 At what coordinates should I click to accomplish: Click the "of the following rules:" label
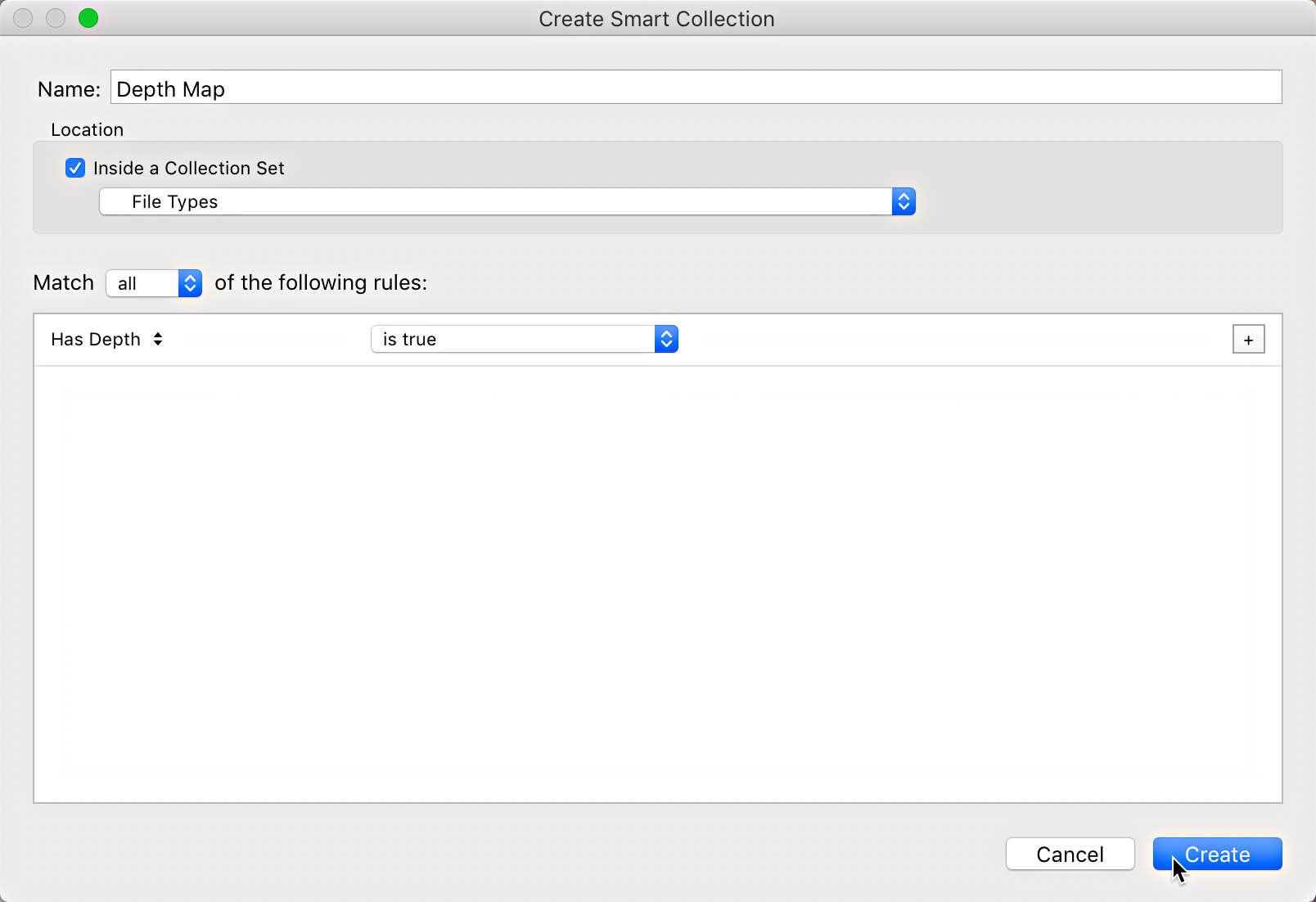pyautogui.click(x=321, y=283)
